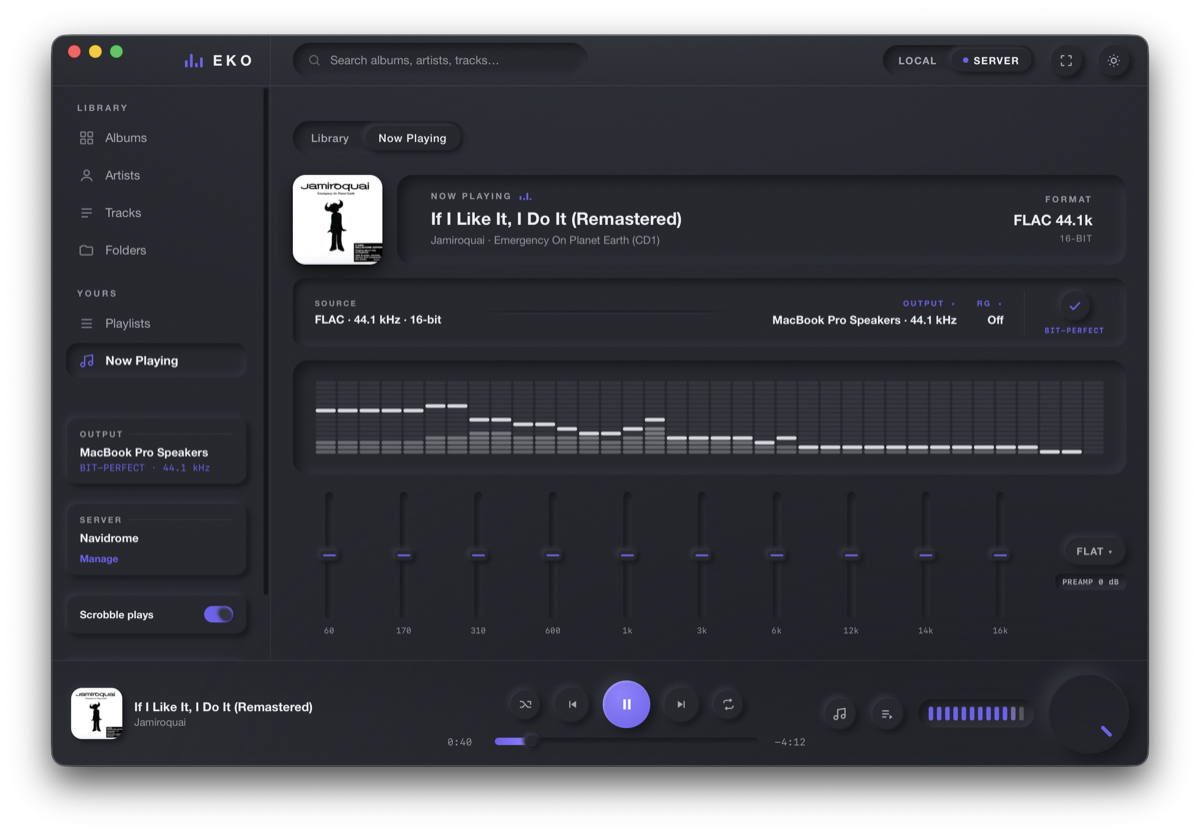Go to Playlists in the sidebar
The width and height of the screenshot is (1200, 834).
[x=156, y=323]
